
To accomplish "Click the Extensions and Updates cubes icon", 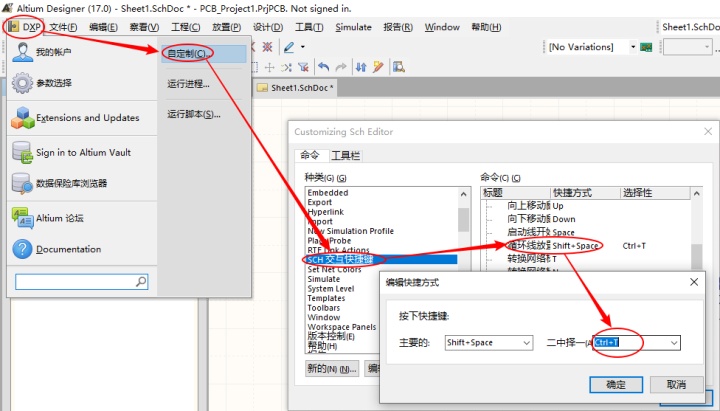I will [22, 118].
